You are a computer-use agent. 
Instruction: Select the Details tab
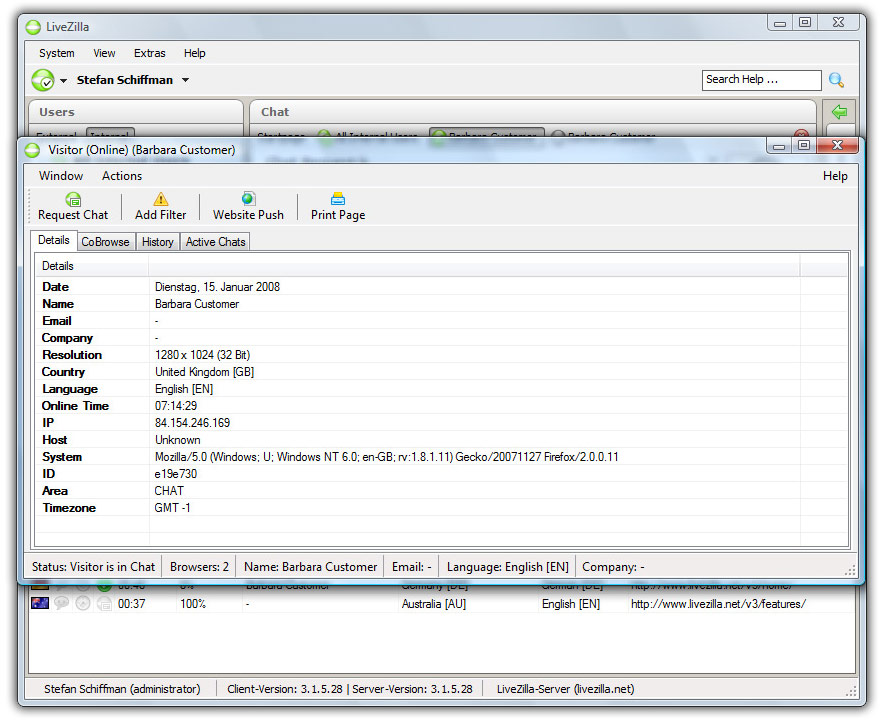pyautogui.click(x=53, y=240)
